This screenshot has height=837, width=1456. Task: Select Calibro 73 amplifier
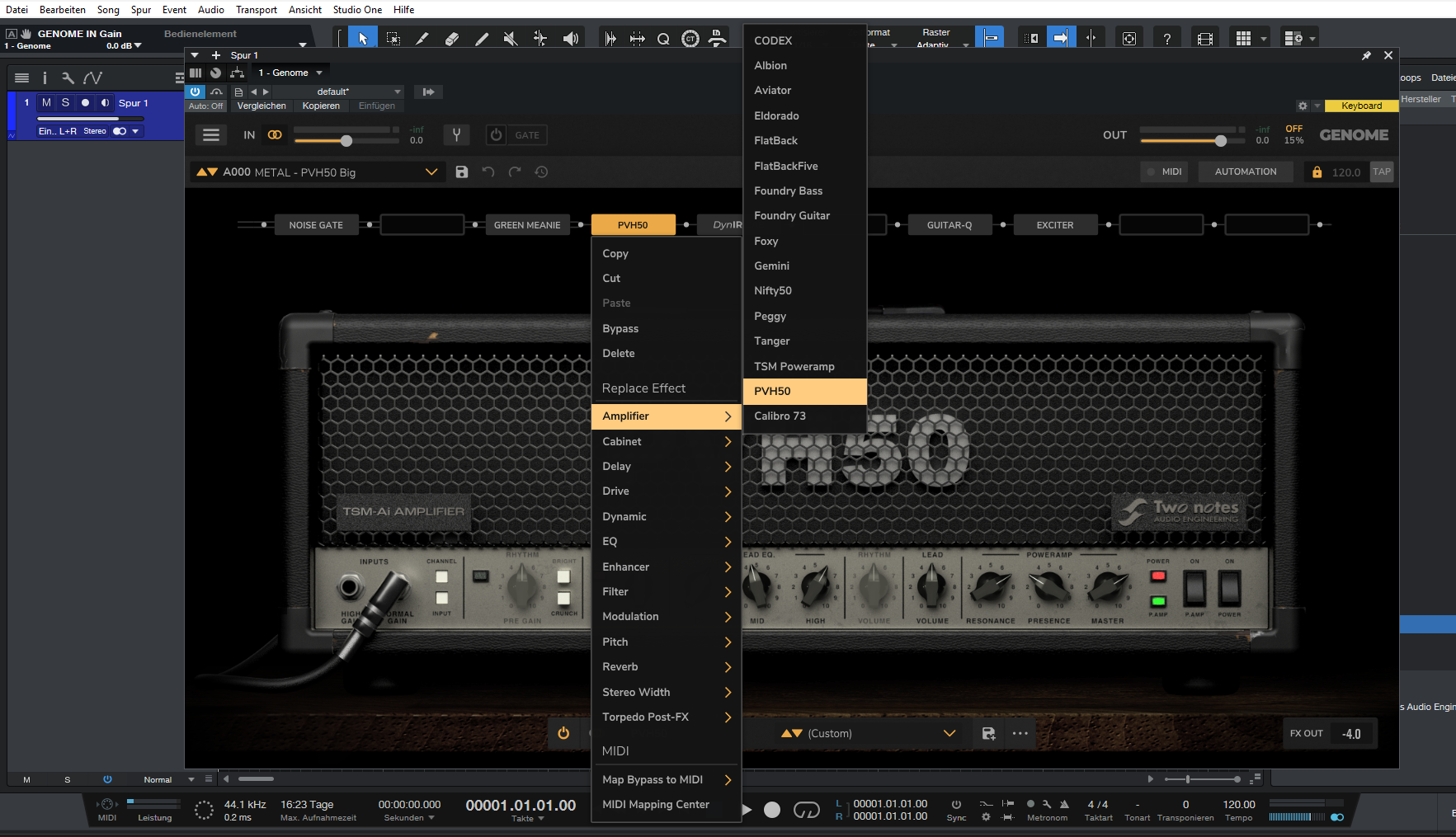[x=805, y=416]
